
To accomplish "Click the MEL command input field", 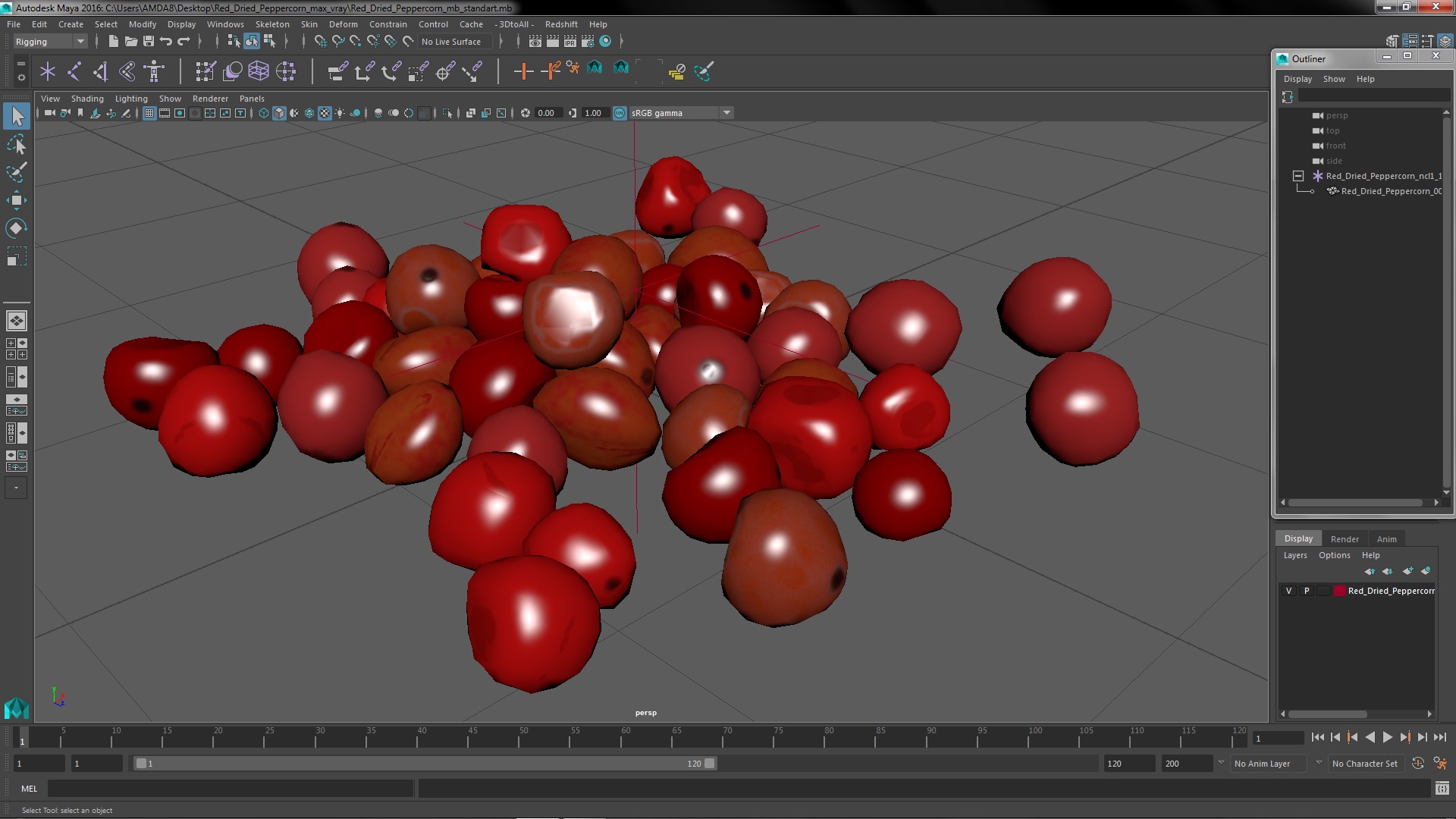I will [231, 789].
